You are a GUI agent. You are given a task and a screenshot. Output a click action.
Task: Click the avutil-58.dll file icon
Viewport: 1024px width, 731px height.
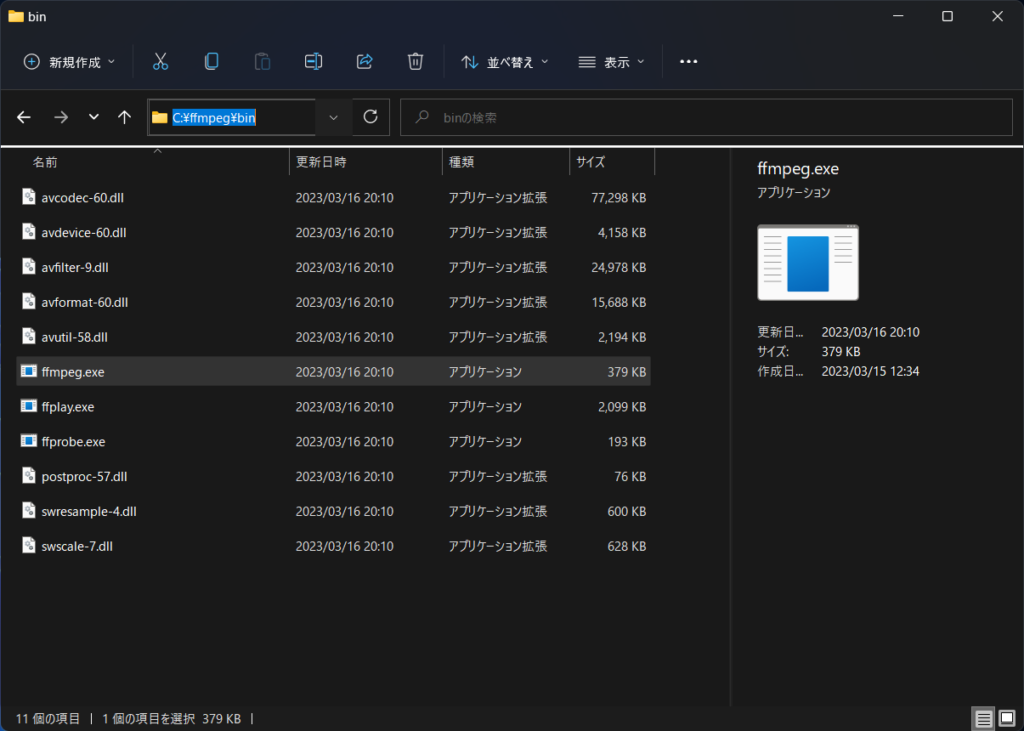tap(28, 336)
